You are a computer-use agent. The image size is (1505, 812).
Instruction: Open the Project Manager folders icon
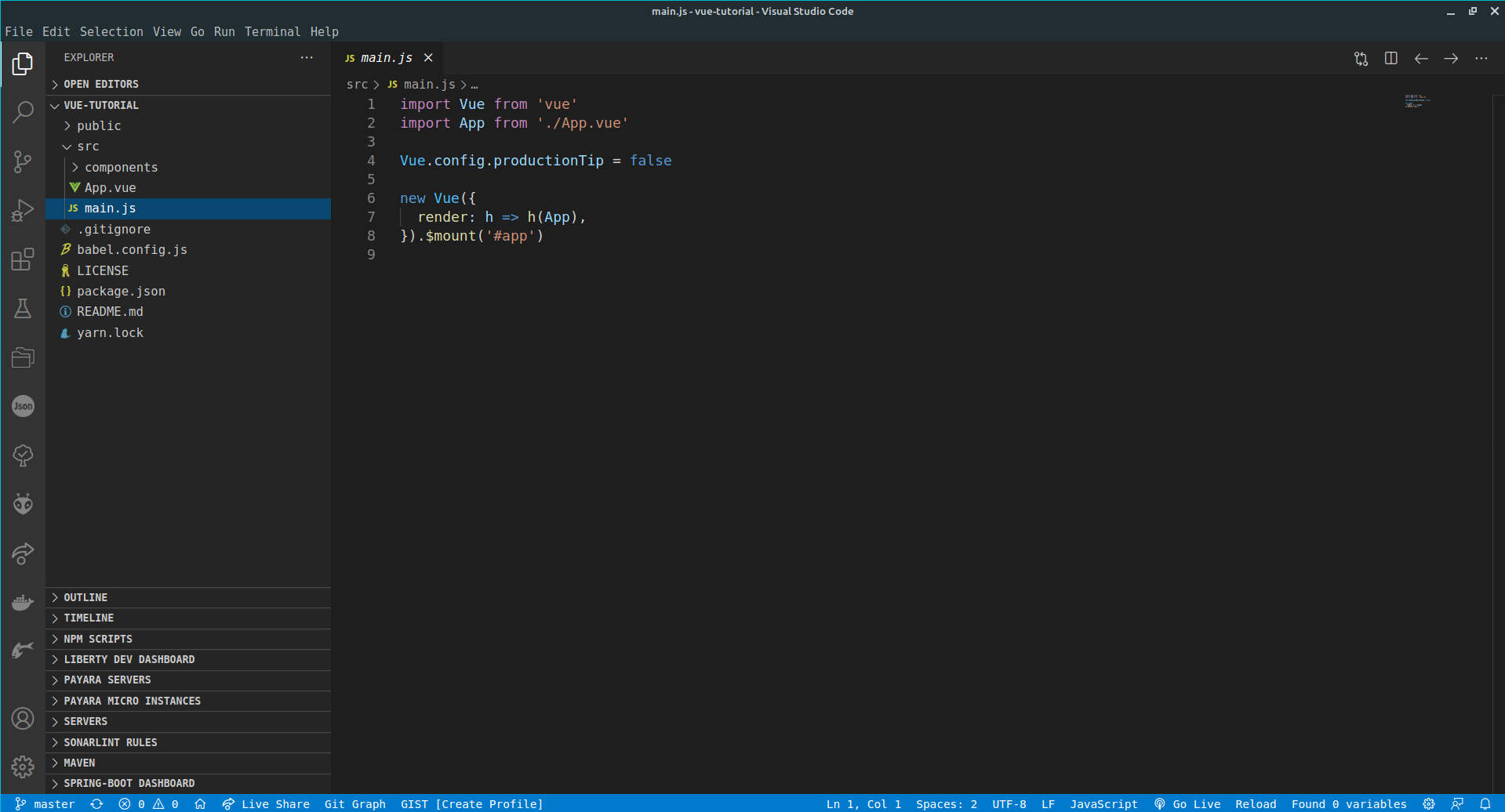click(23, 357)
